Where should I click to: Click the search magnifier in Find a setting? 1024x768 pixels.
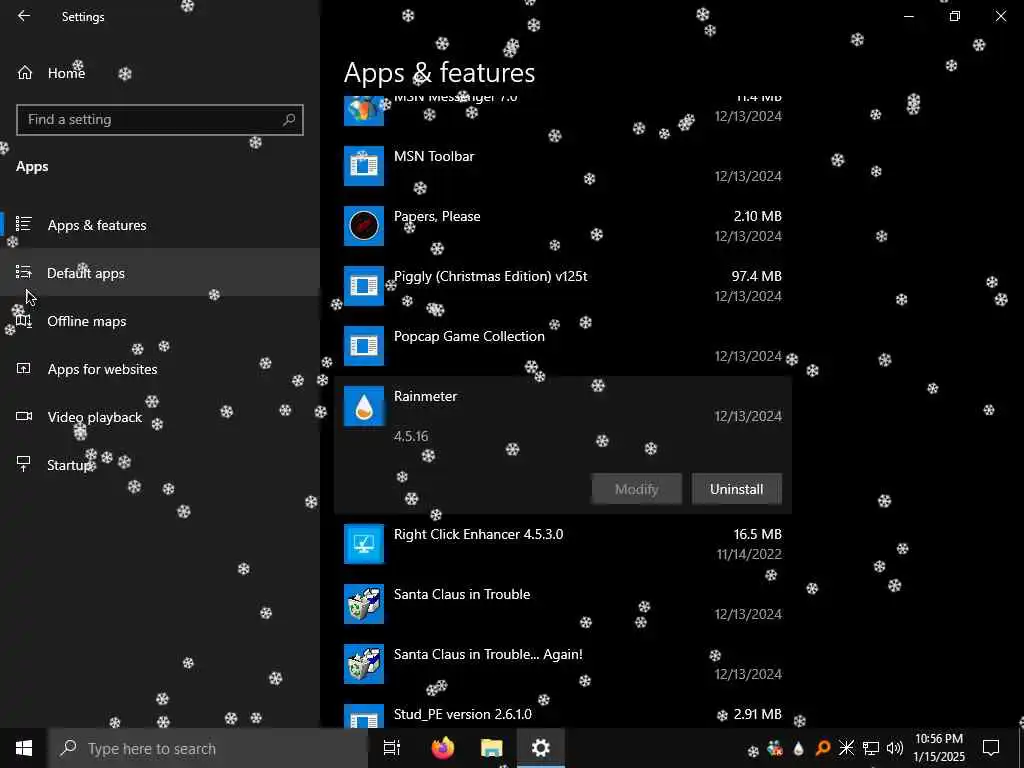[x=289, y=120]
